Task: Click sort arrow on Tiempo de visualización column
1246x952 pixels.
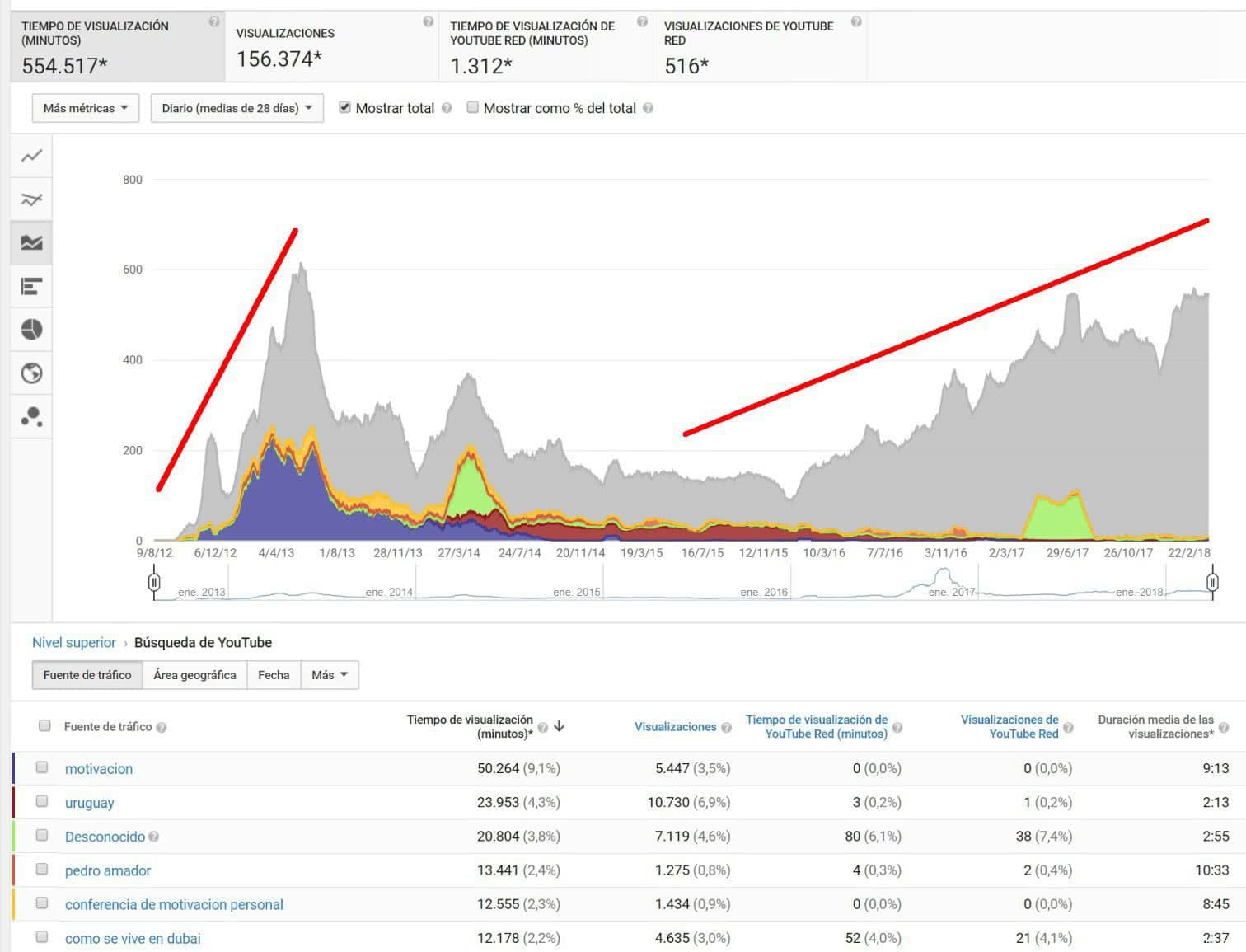Action: (560, 726)
